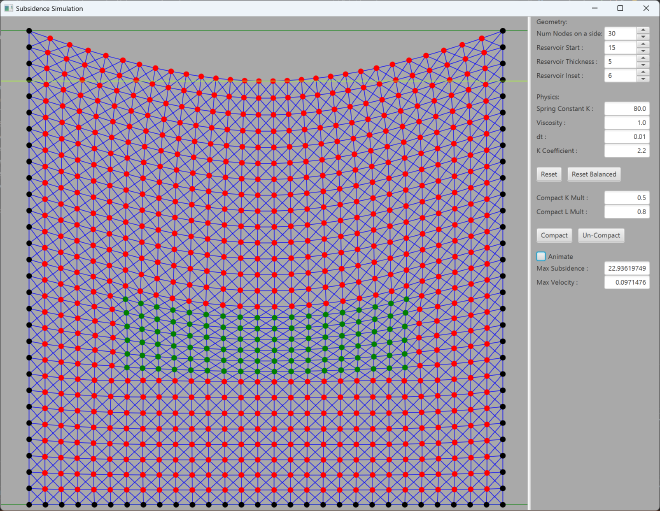Raise the Reservoir Inset value
Image resolution: width=660 pixels, height=511 pixels.
(643, 72)
